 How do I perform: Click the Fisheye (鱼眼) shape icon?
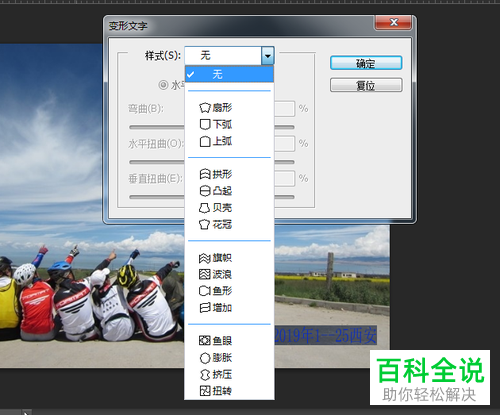pyautogui.click(x=205, y=341)
